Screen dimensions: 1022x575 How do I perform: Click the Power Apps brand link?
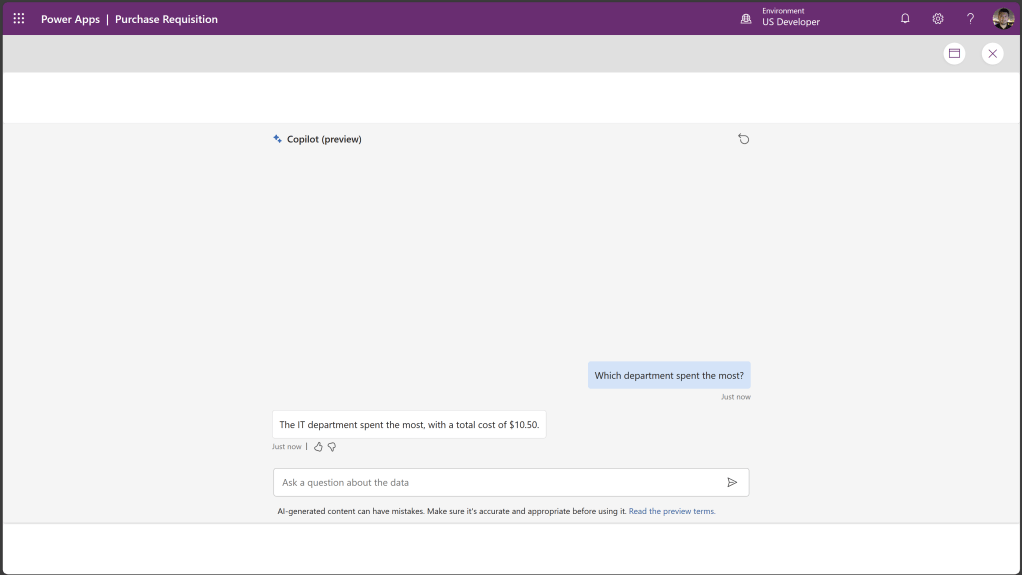[70, 19]
